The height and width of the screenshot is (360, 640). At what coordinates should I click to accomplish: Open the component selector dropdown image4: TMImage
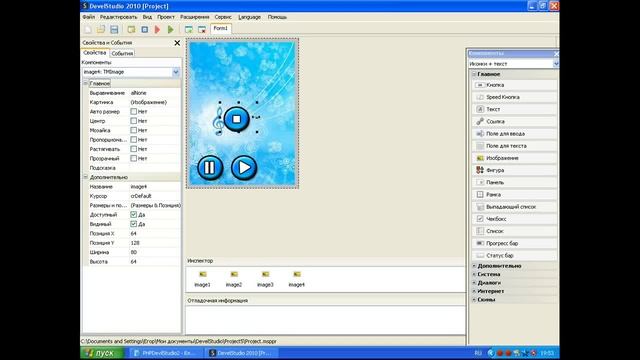(176, 72)
